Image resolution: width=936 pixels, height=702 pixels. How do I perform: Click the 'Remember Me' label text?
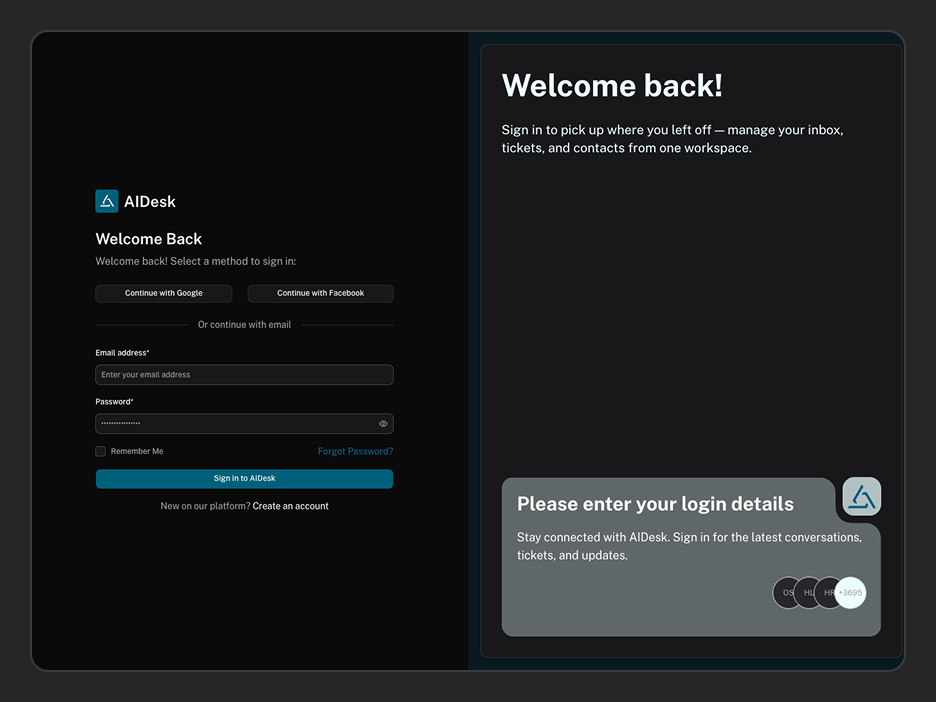click(137, 451)
